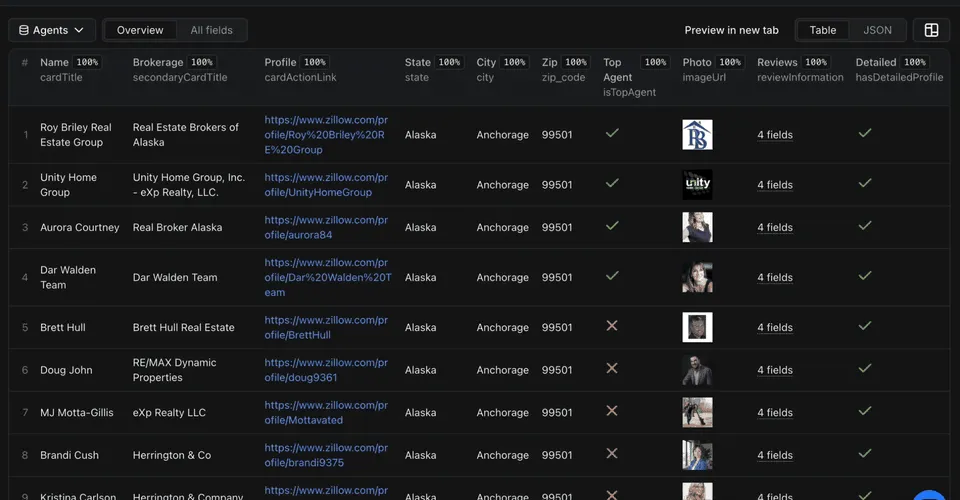Click the layout columns icon button
Screen dimensions: 960x500
931,30
